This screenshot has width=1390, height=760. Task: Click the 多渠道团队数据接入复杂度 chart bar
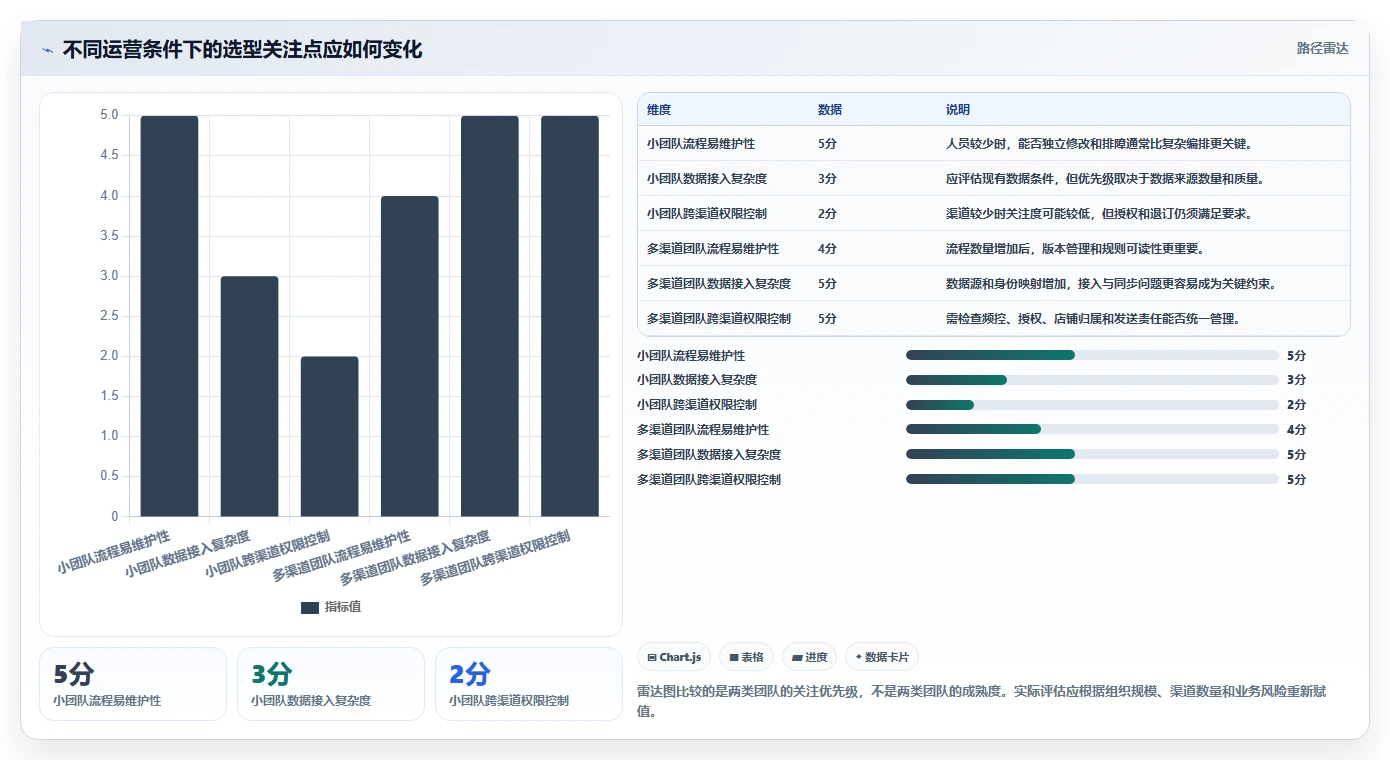click(x=489, y=316)
